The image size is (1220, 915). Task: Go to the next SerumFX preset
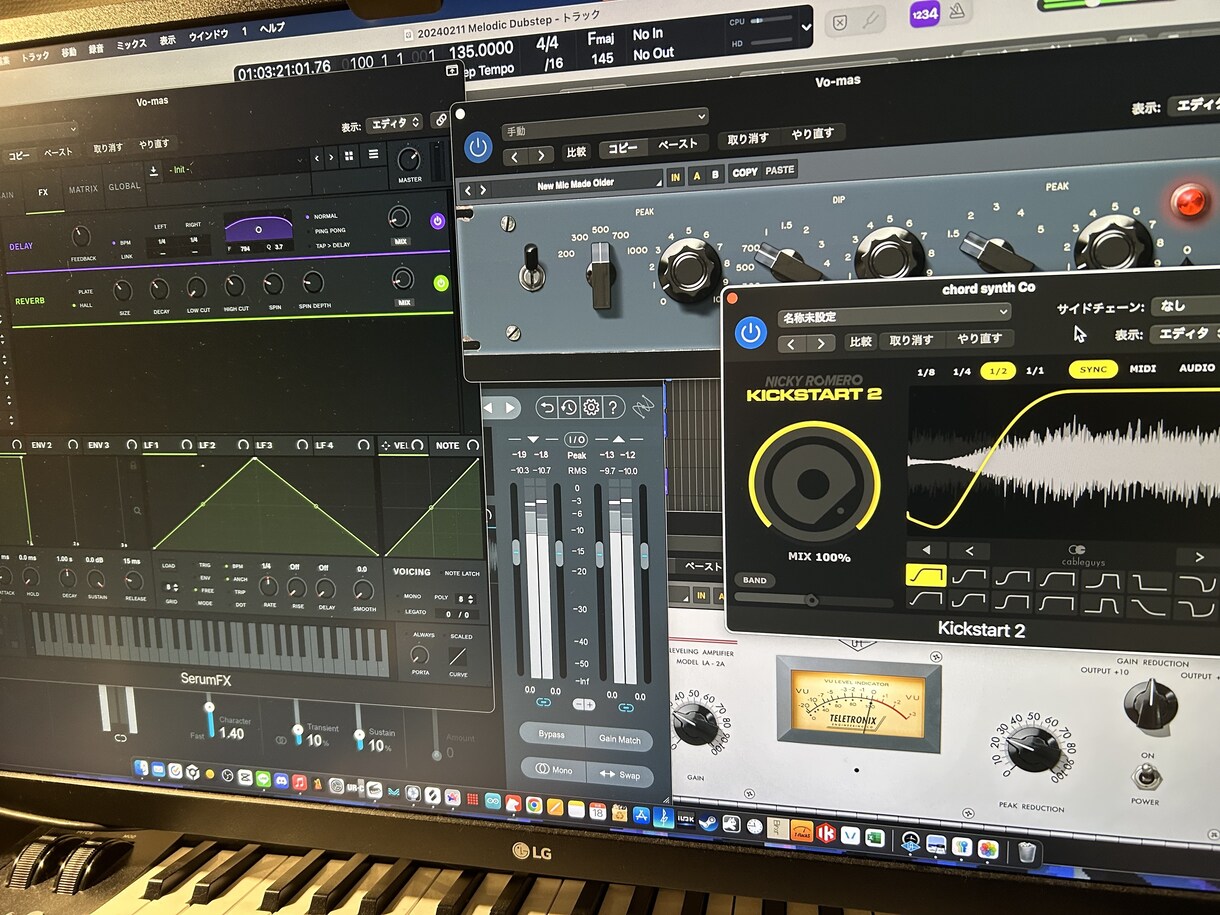[332, 158]
